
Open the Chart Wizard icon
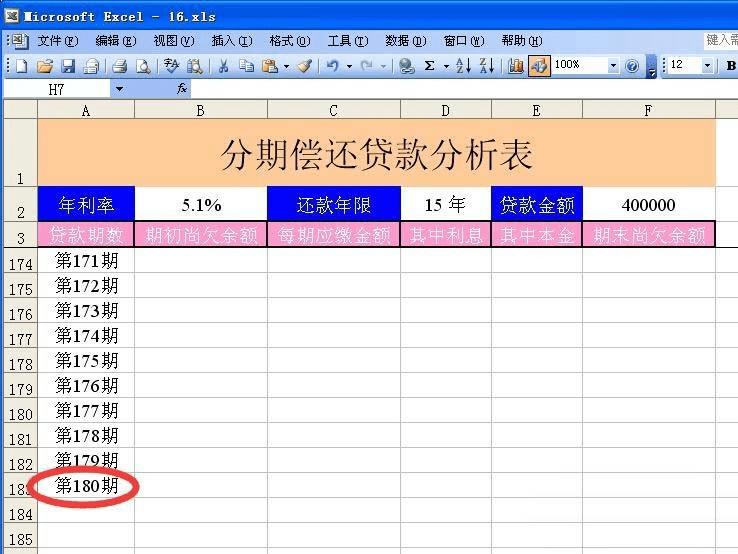[515, 66]
